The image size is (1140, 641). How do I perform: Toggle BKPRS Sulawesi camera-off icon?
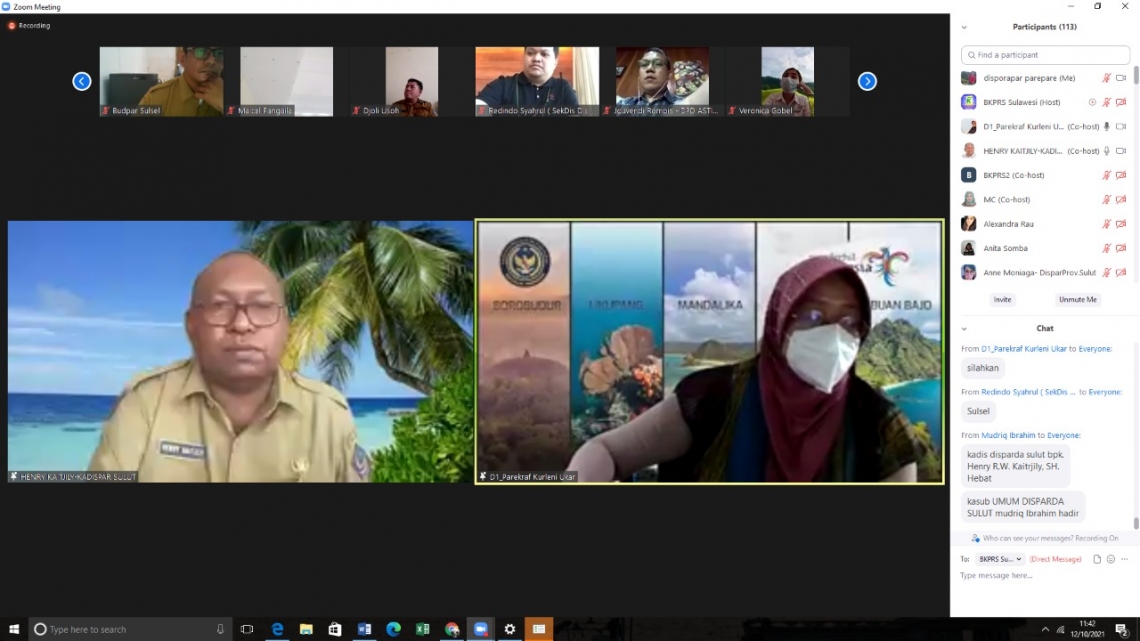coord(1121,102)
